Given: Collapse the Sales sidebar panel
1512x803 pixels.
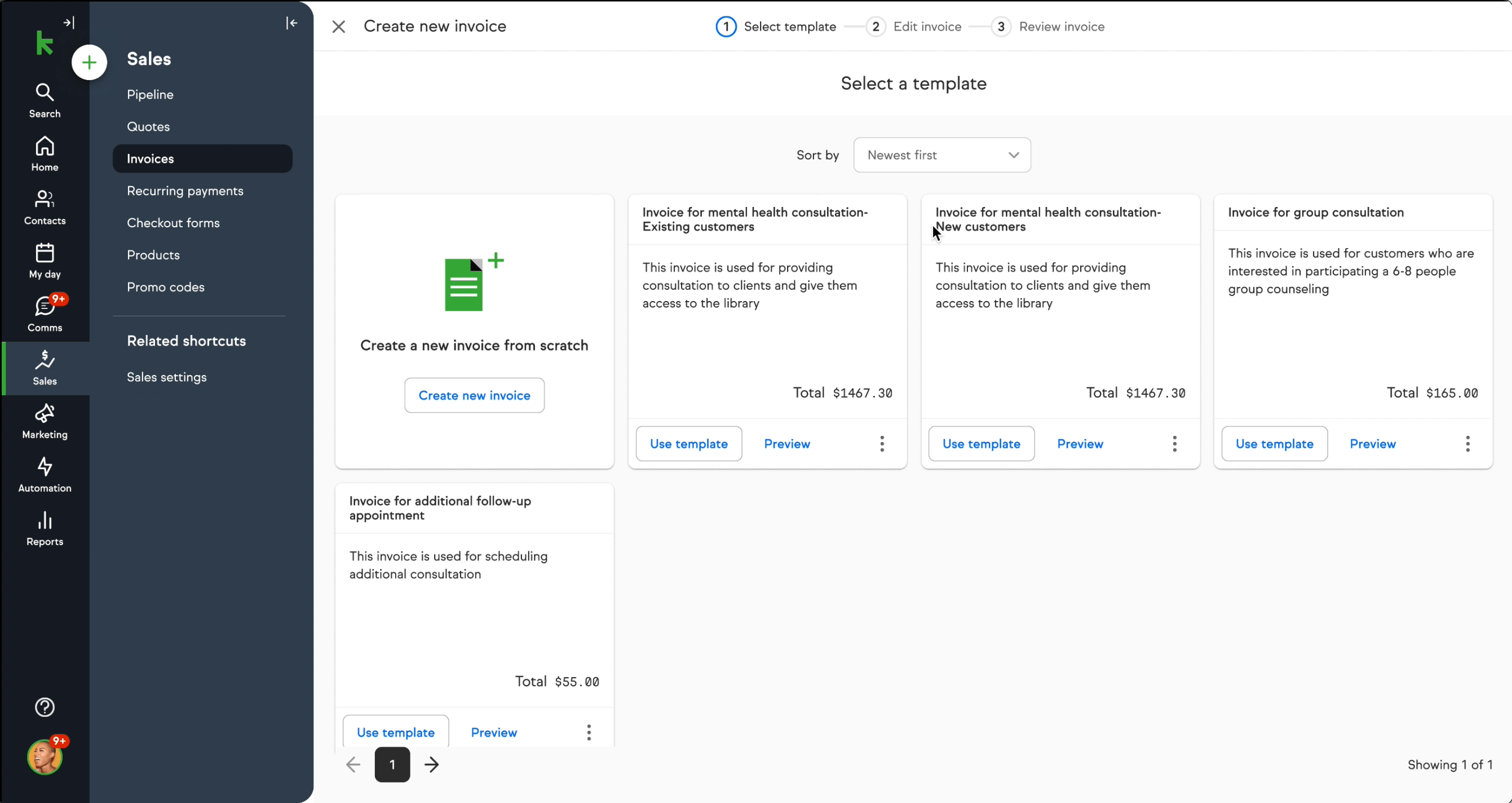Looking at the screenshot, I should [291, 23].
